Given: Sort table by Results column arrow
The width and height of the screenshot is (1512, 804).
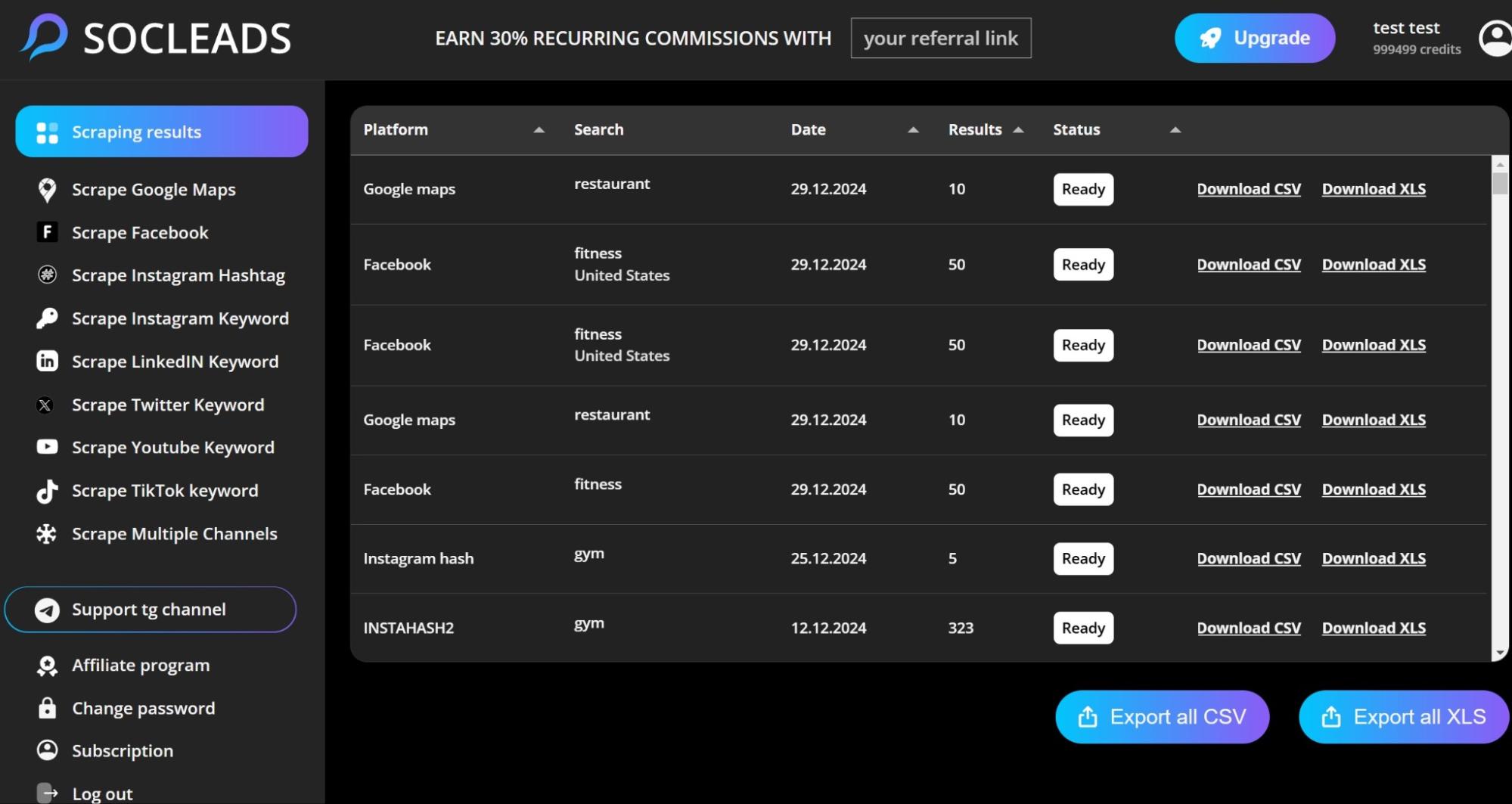Looking at the screenshot, I should pos(1018,130).
